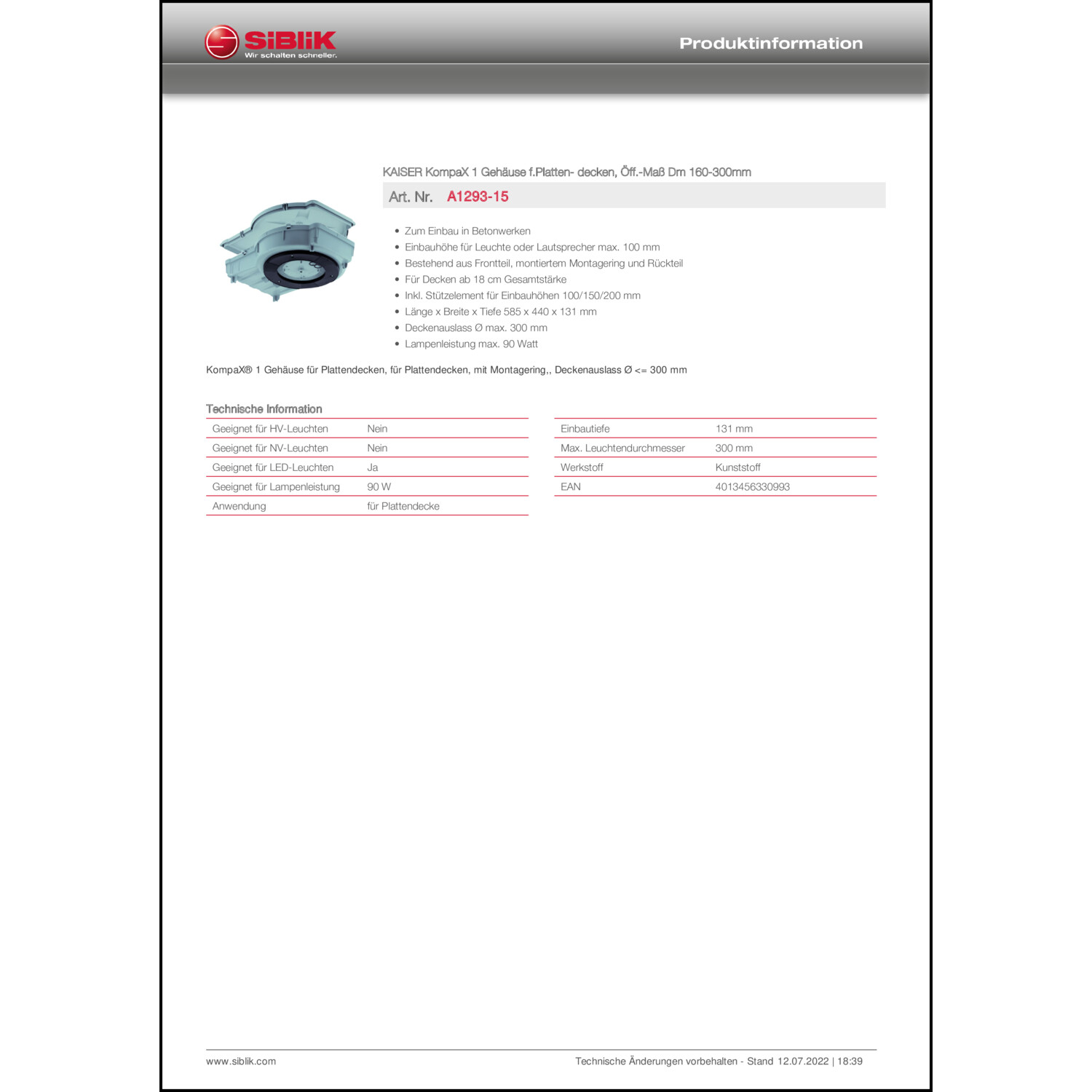The width and height of the screenshot is (1092, 1092).
Task: Select the Werkstoff Kunststoff row
Action: tap(715, 467)
